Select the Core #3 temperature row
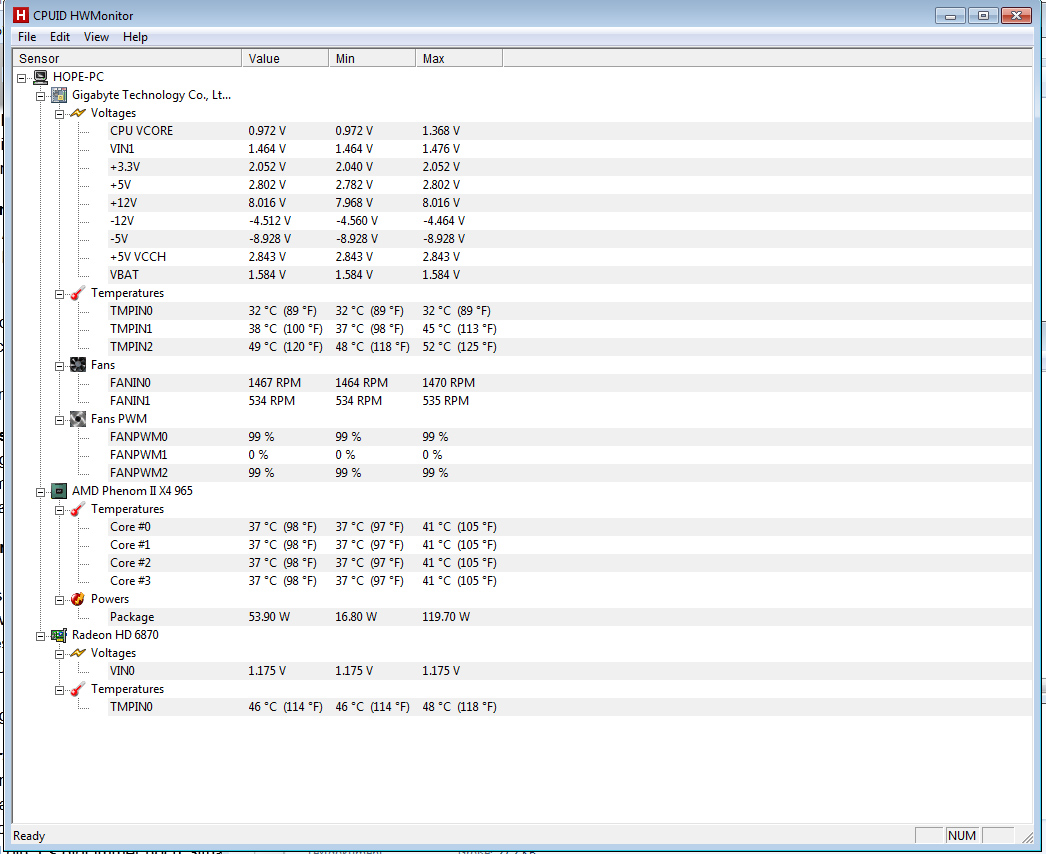The image size is (1046, 854). 570,581
